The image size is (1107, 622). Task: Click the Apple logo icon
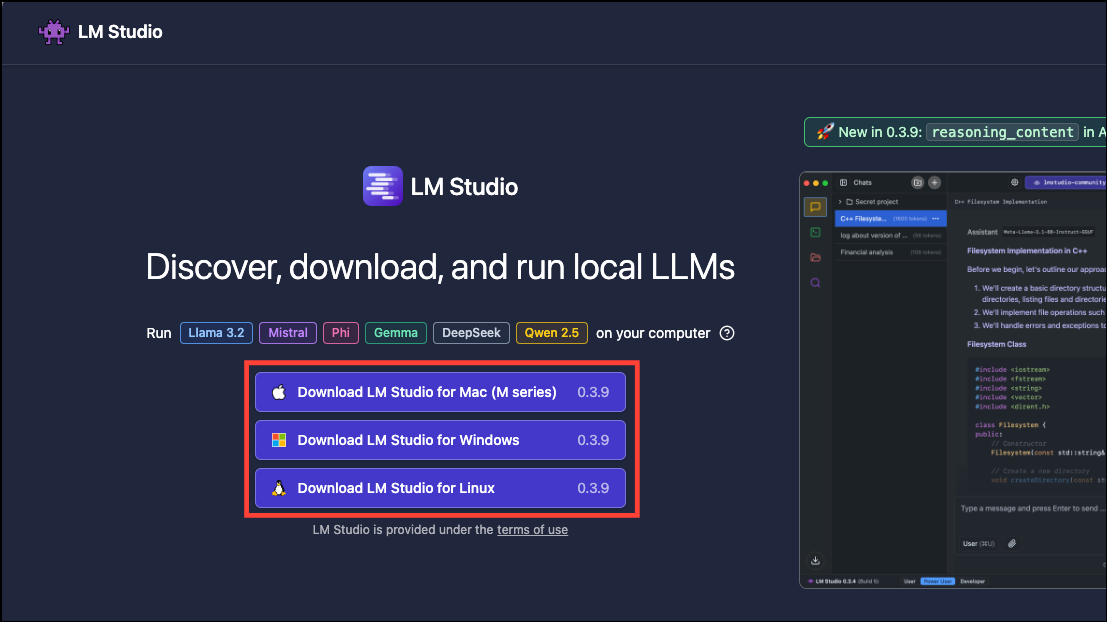coord(279,392)
